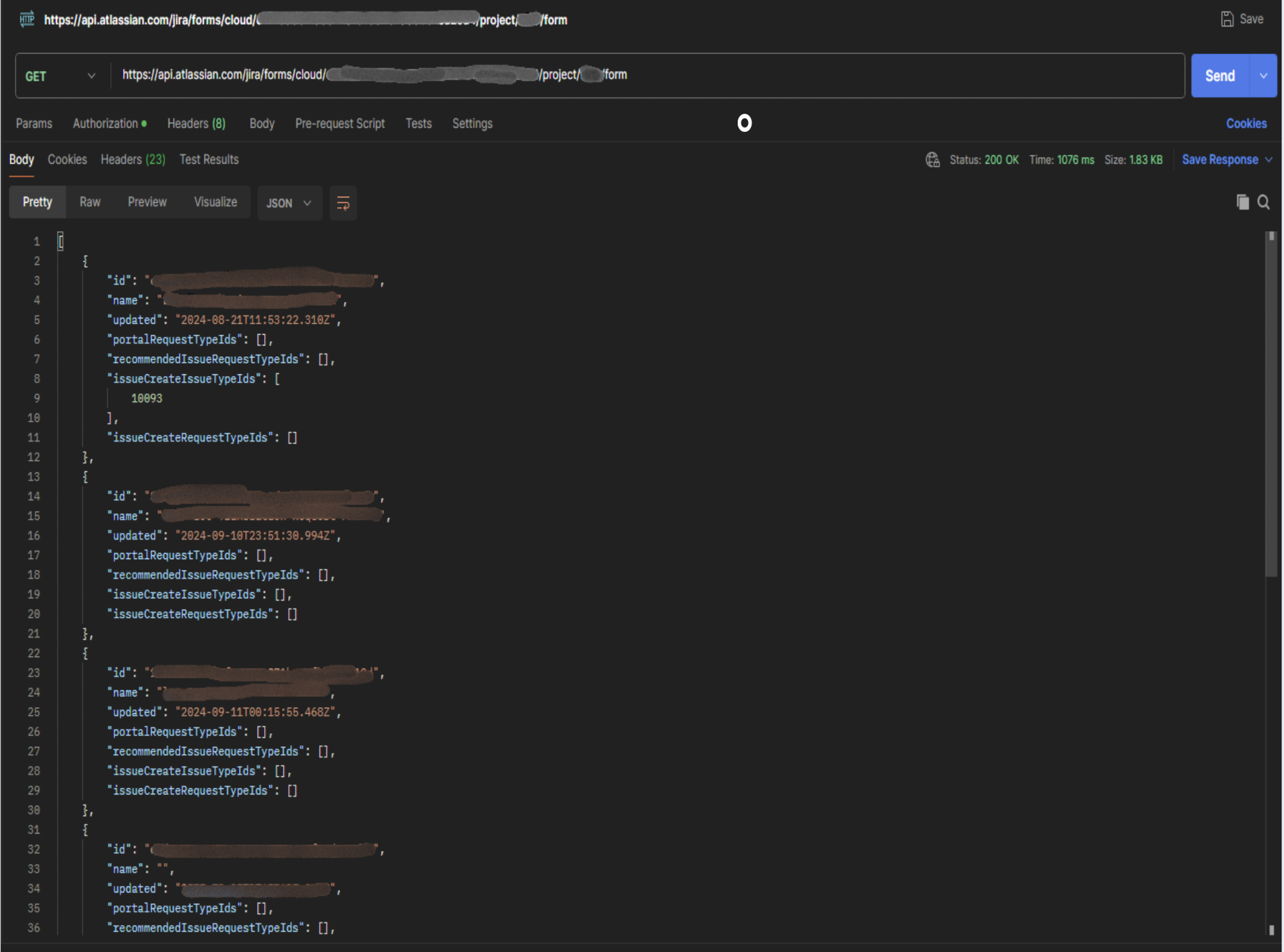Toggle line wrapping in response viewer

pos(342,203)
